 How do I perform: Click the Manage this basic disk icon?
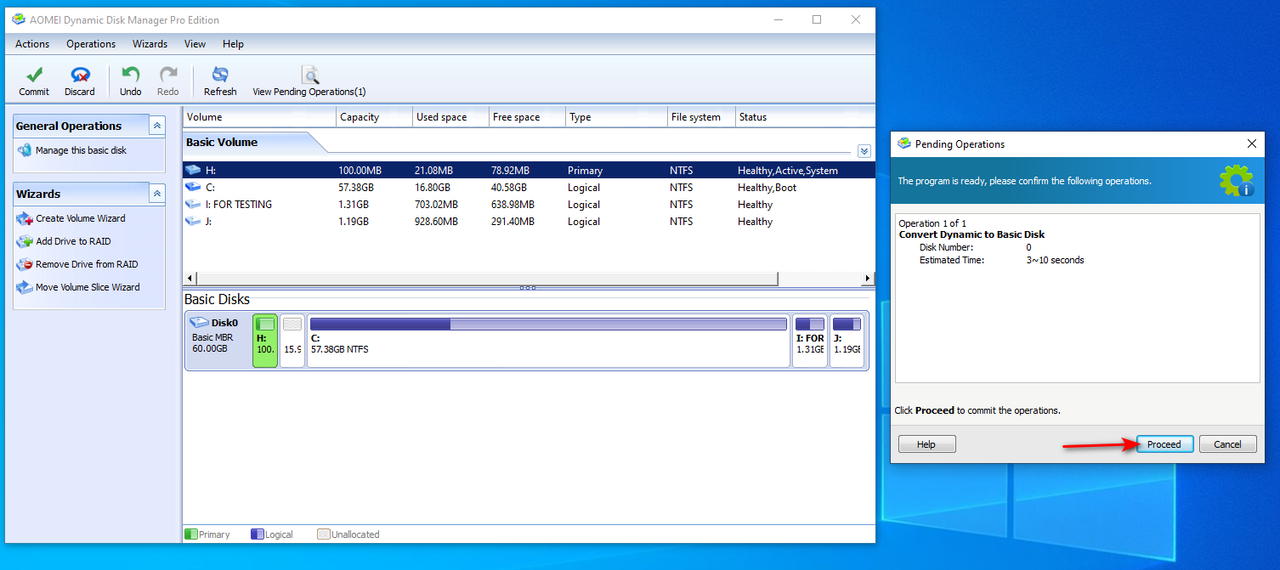25,150
